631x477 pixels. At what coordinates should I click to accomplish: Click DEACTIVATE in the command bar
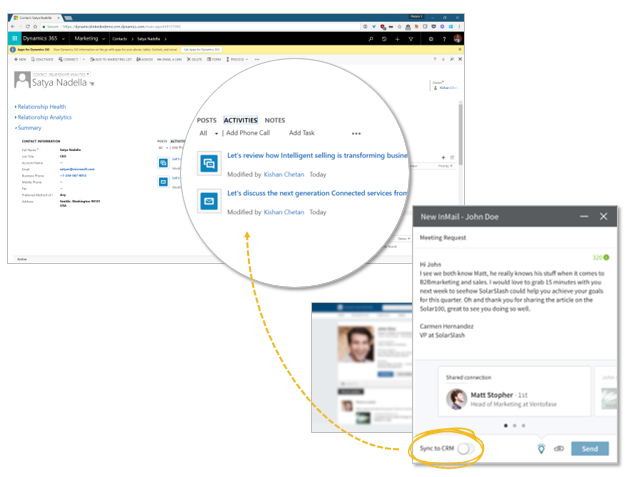tap(42, 59)
